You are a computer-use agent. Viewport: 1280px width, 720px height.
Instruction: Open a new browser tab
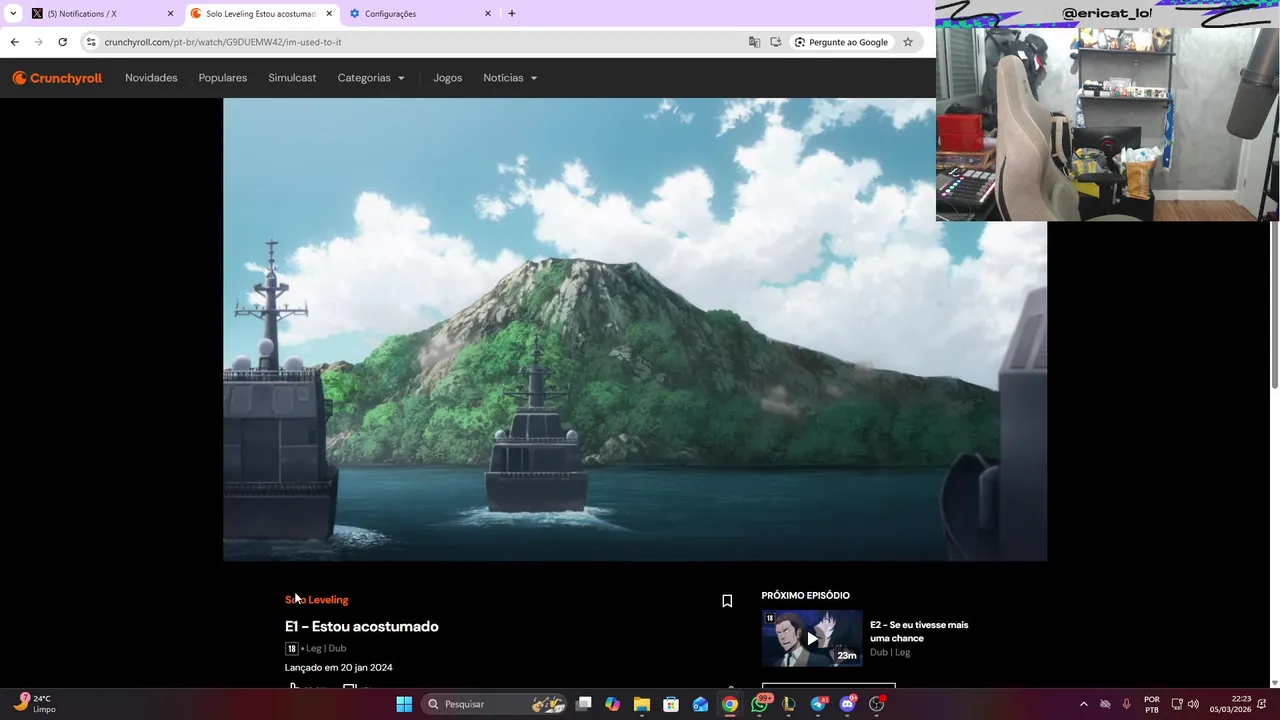512,14
